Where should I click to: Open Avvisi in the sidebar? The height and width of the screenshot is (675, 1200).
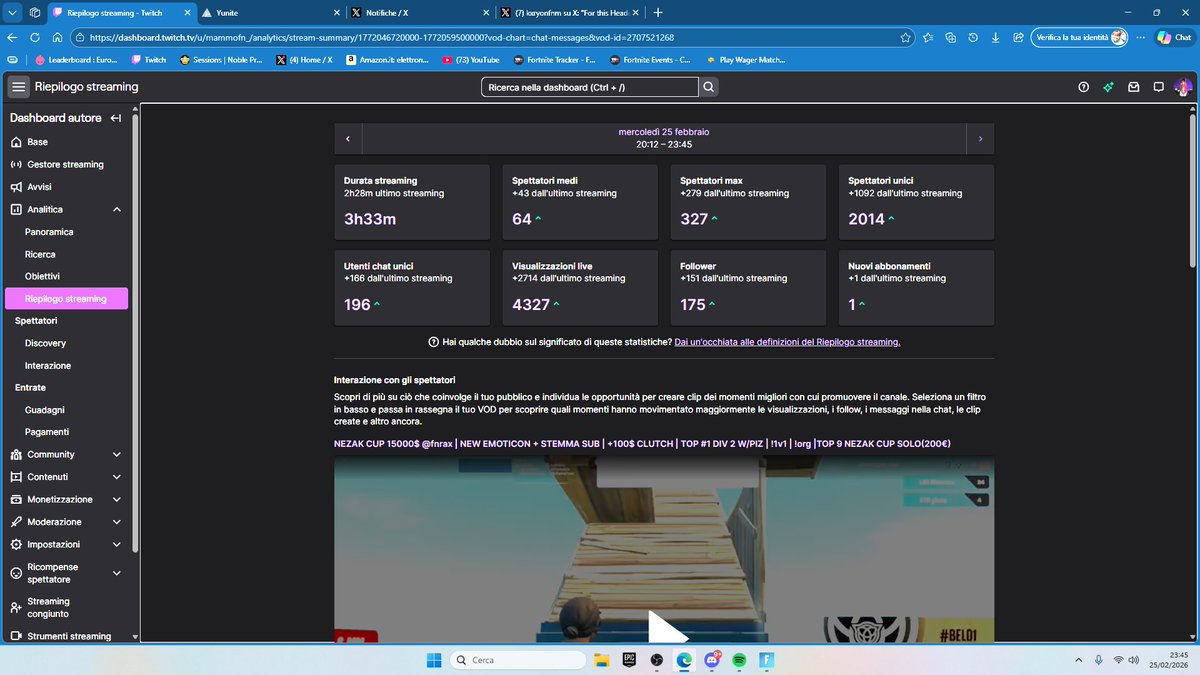[66, 187]
